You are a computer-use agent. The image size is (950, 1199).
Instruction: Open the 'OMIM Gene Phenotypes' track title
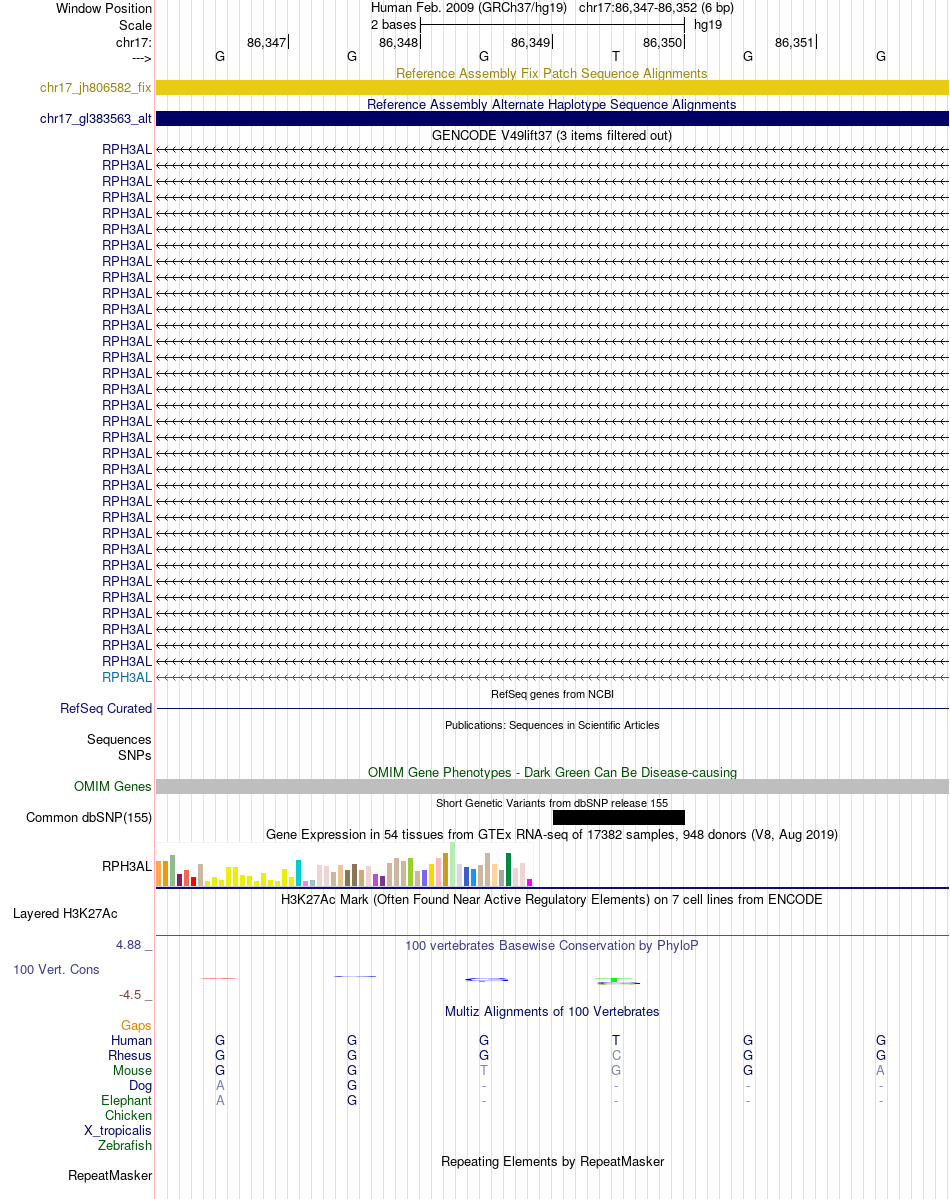tap(551, 772)
